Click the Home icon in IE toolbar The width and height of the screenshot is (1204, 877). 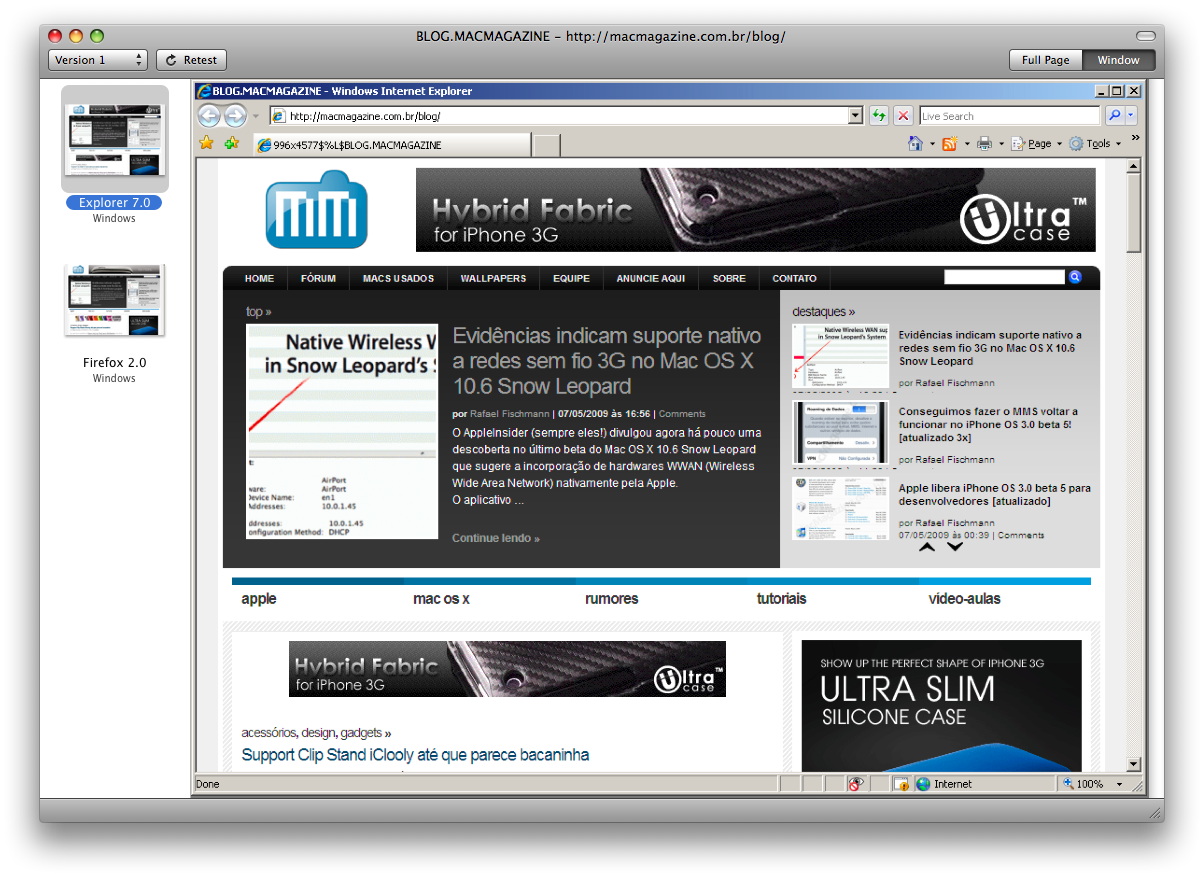tap(915, 144)
